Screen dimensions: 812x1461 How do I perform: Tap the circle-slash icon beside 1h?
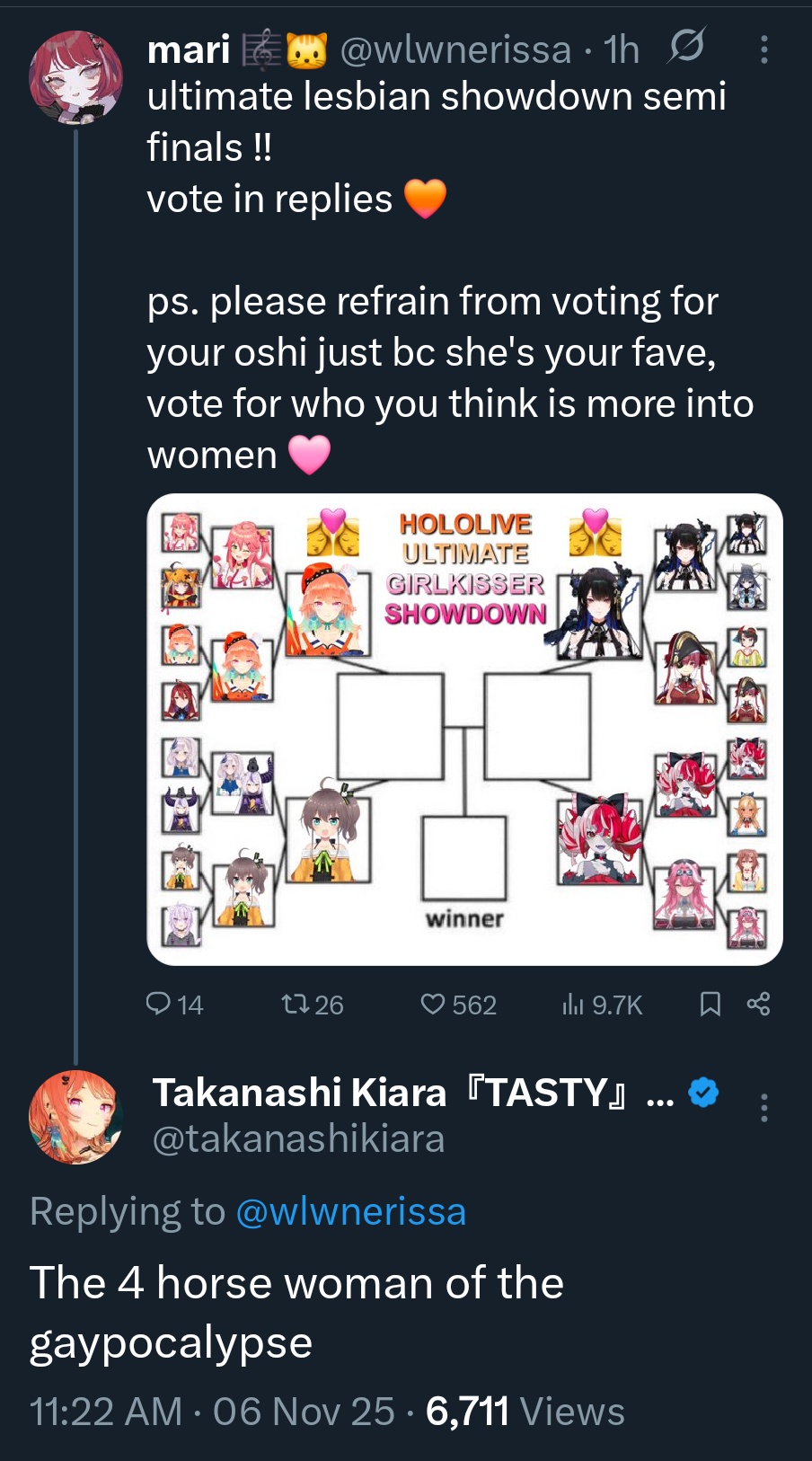pyautogui.click(x=686, y=47)
